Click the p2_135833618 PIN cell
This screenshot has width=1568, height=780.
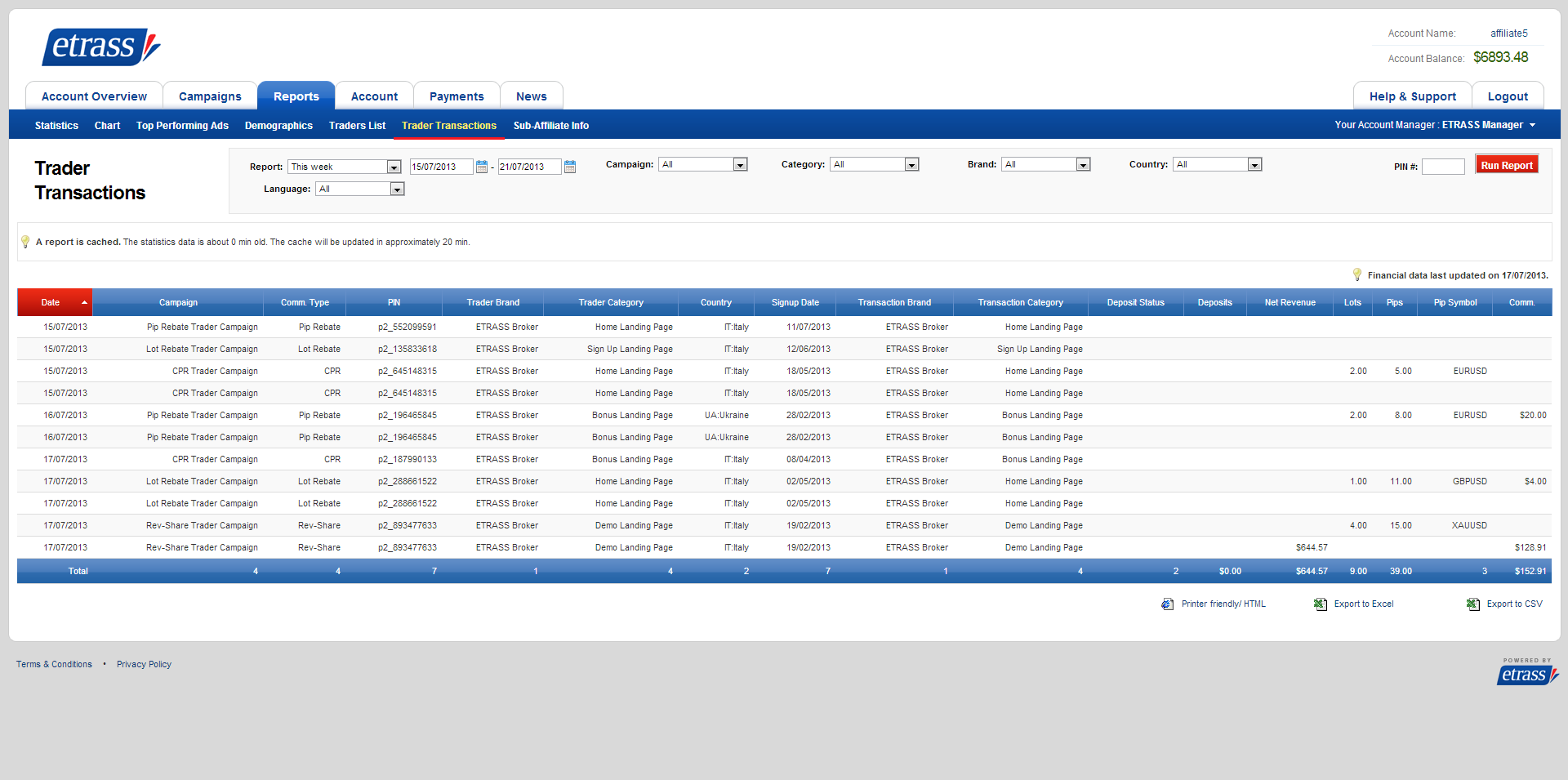(x=407, y=350)
